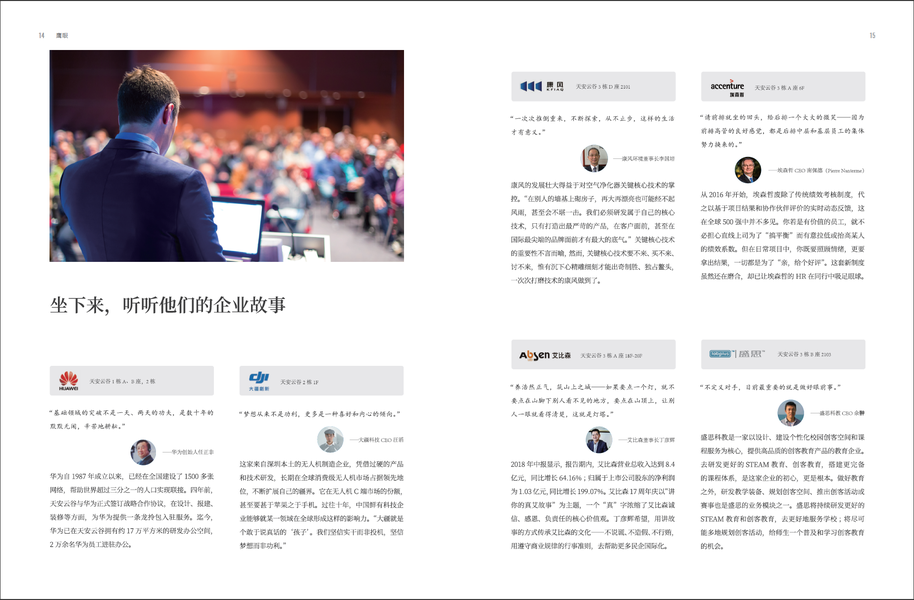
Task: Click the 康风 logo with blue arrows
Action: click(x=542, y=86)
